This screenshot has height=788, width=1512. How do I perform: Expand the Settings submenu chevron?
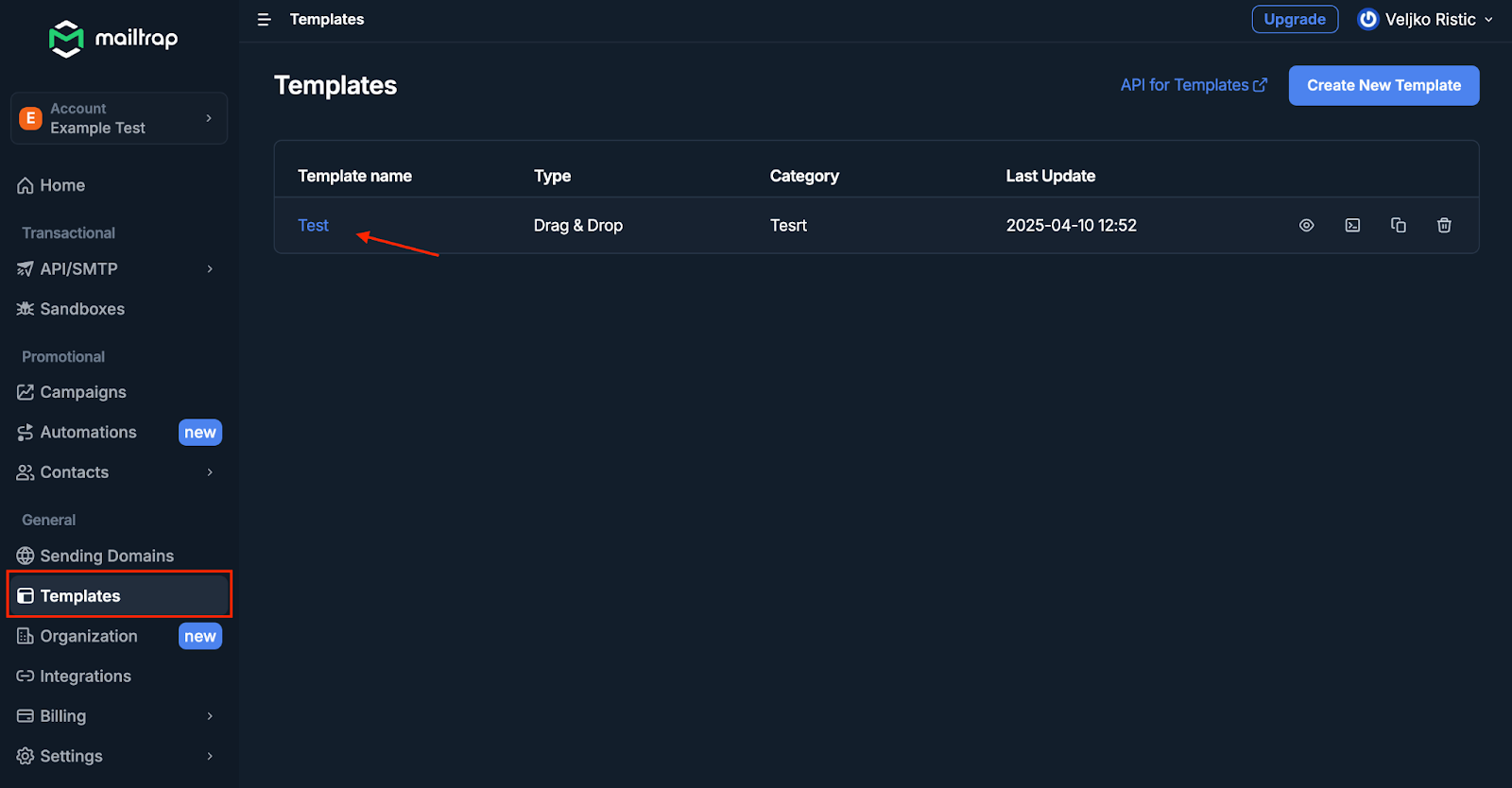[x=210, y=756]
